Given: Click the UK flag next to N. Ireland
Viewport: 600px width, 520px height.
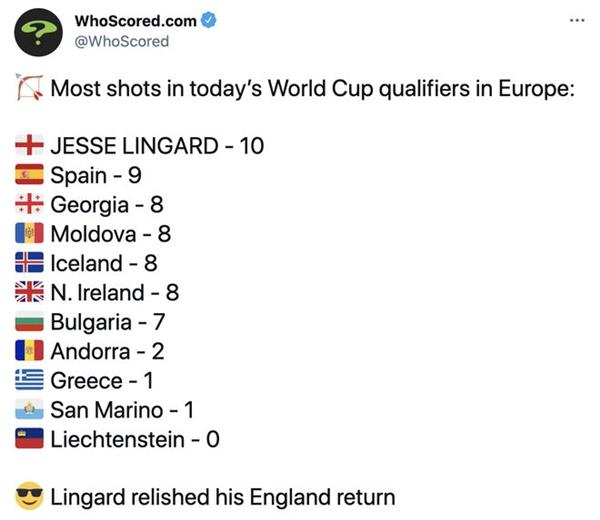Looking at the screenshot, I should (29, 292).
